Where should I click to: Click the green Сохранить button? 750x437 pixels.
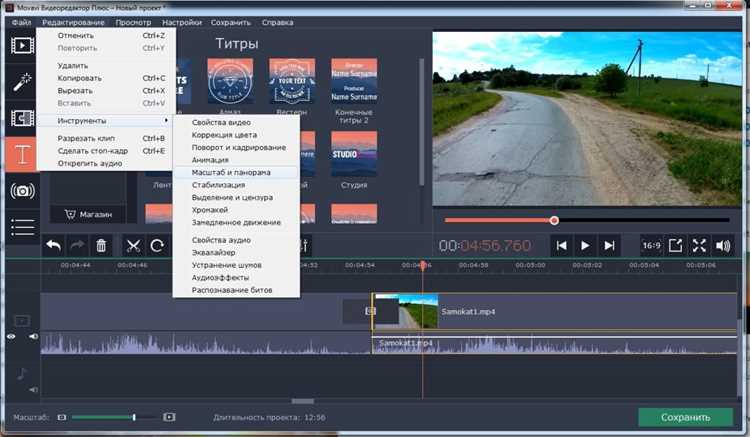click(685, 417)
